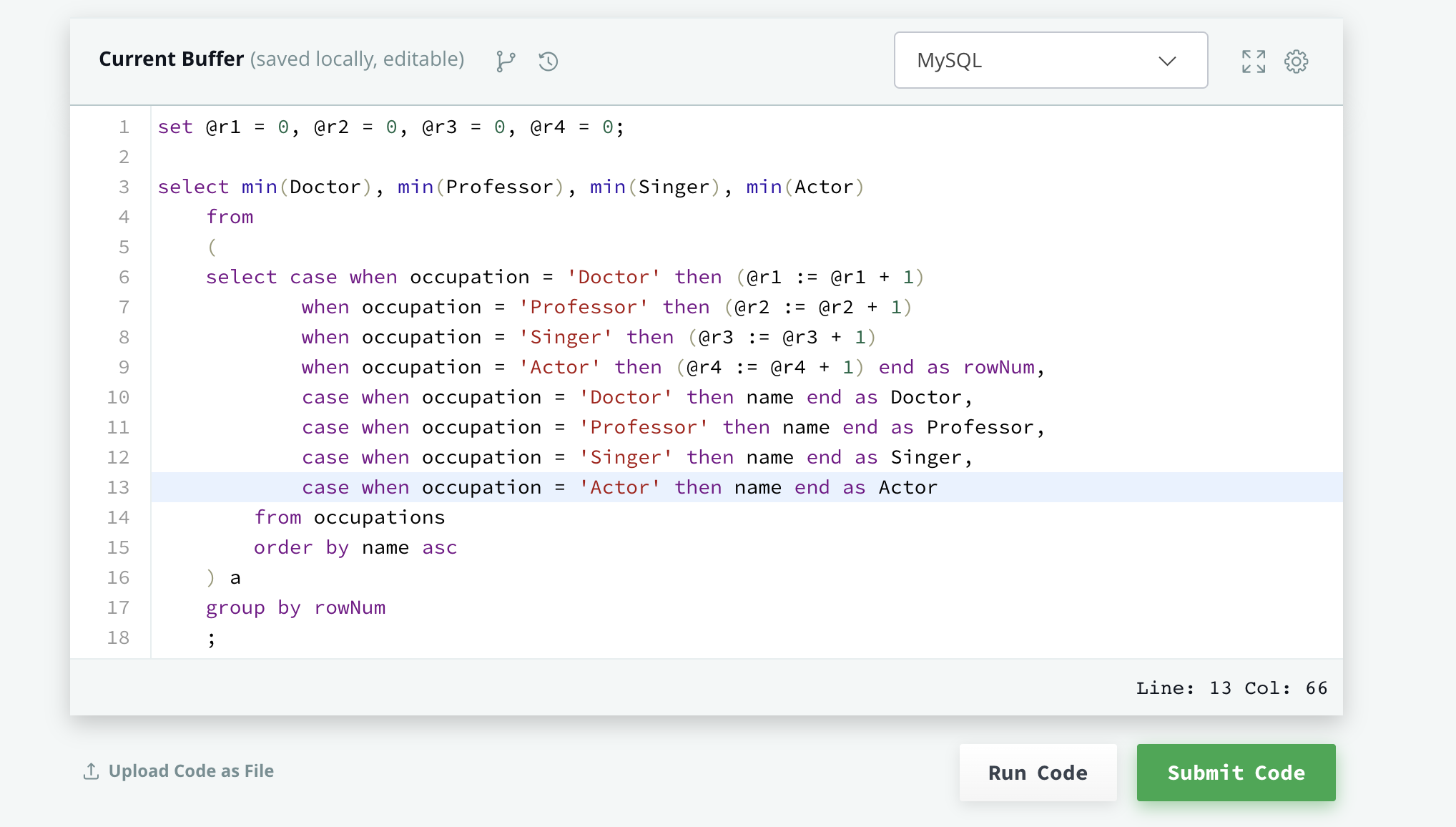Click the Current Buffer heading label
Screen dimensions: 1456x827
click(x=172, y=59)
